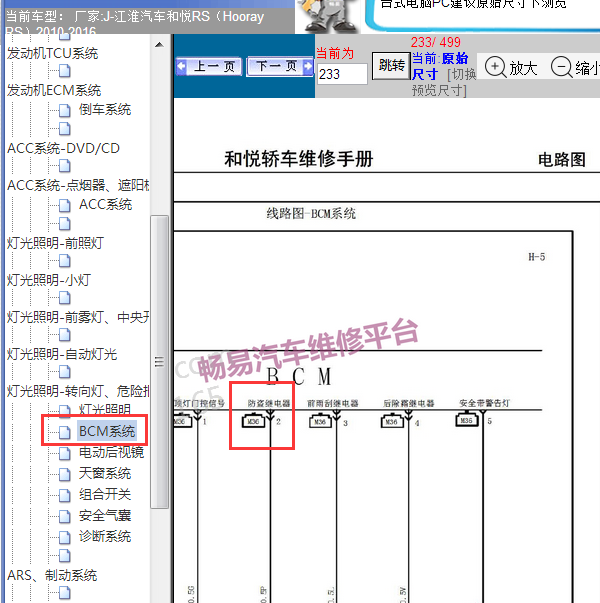Open the 天窗系统 tree item
Image resolution: width=600 pixels, height=603 pixels.
click(105, 473)
